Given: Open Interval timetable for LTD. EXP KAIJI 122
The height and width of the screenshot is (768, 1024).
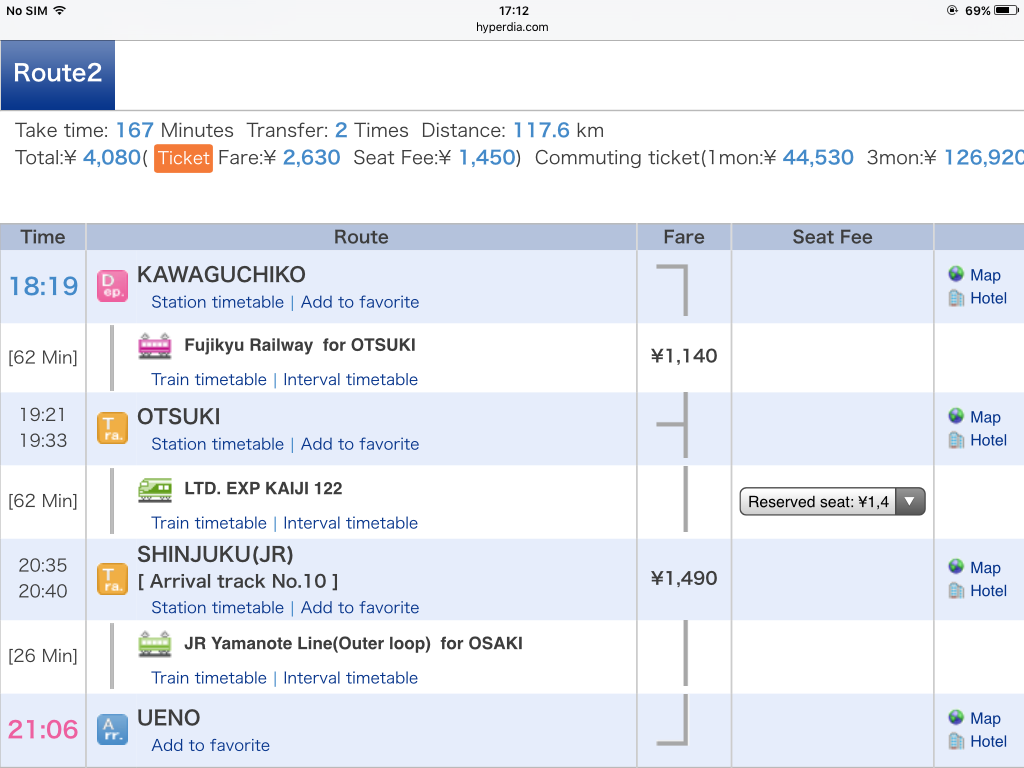Looking at the screenshot, I should pyautogui.click(x=350, y=523).
